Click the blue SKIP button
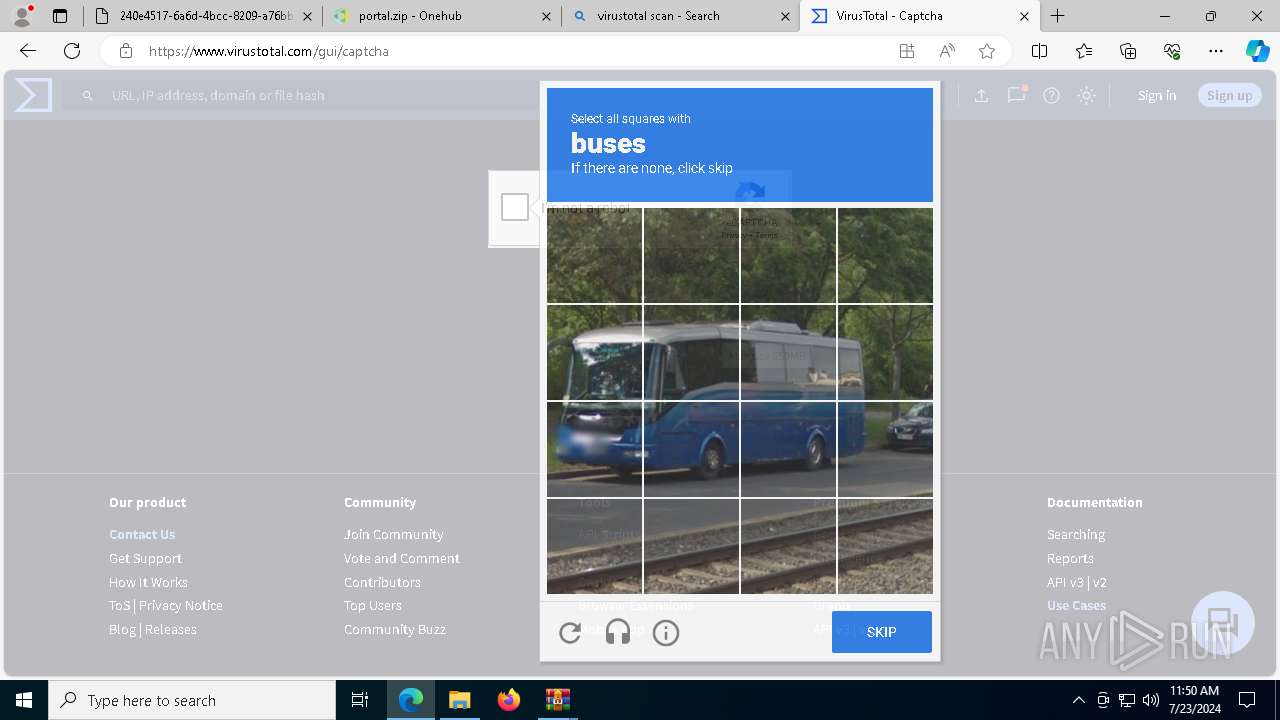The width and height of the screenshot is (1280, 720). (881, 632)
